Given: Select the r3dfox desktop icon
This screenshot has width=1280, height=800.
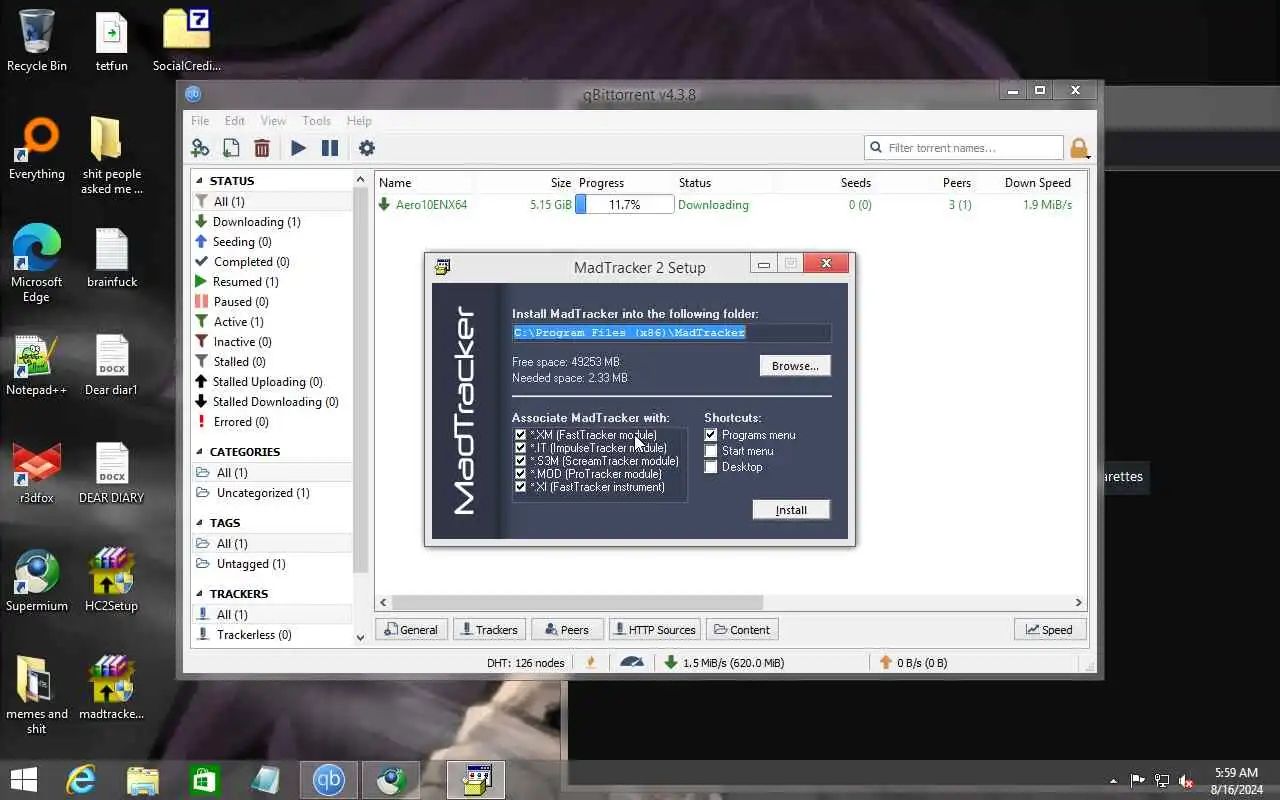Looking at the screenshot, I should pos(37,473).
